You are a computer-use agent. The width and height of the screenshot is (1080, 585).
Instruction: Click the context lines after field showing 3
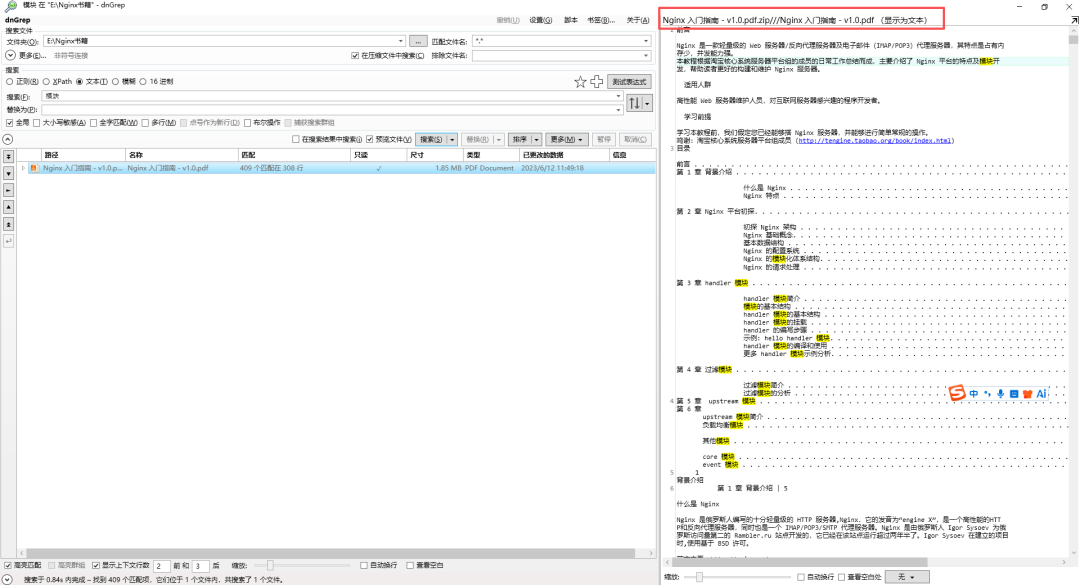pos(200,566)
